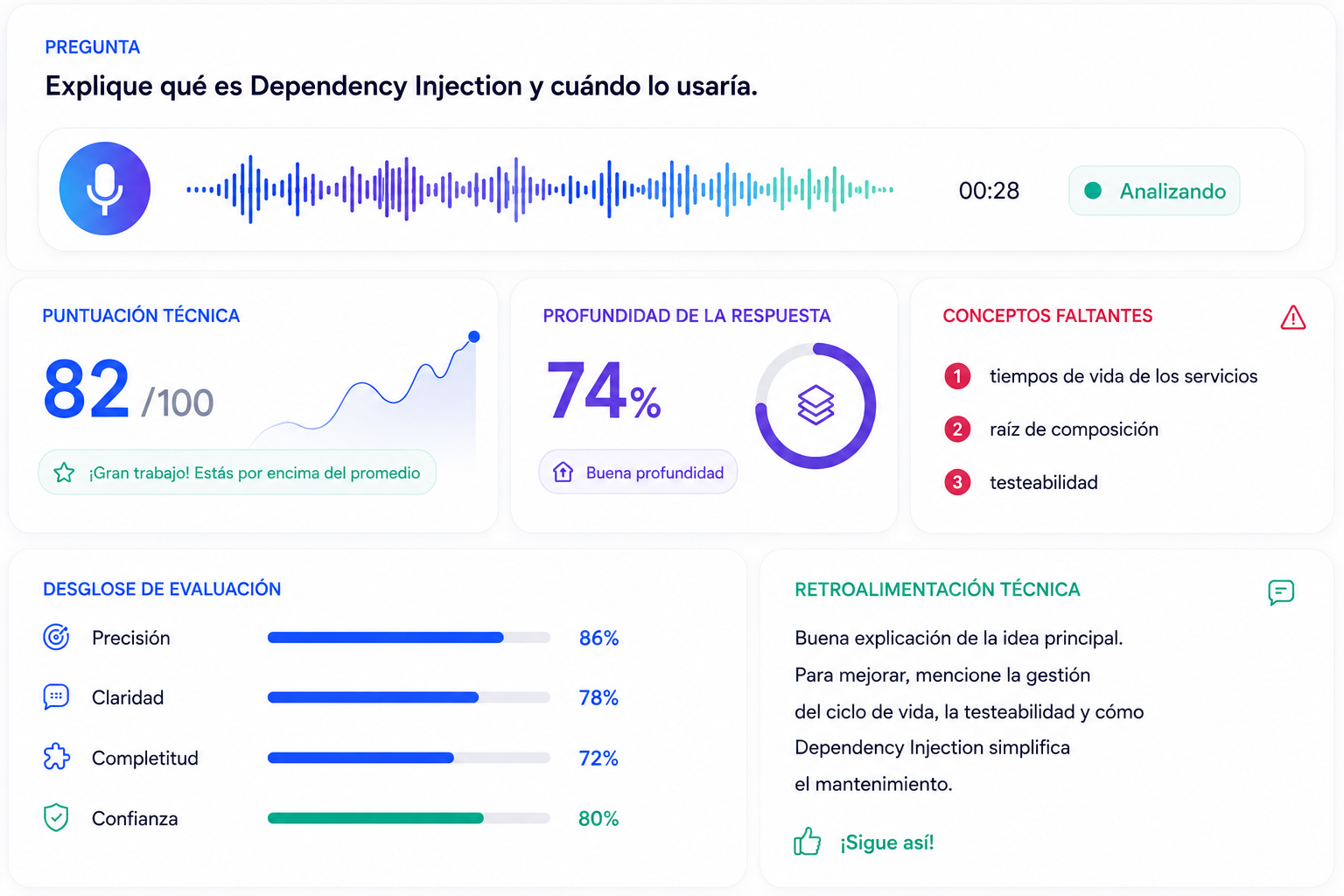The height and width of the screenshot is (896, 1344).
Task: Click the microphone record button
Action: [105, 188]
